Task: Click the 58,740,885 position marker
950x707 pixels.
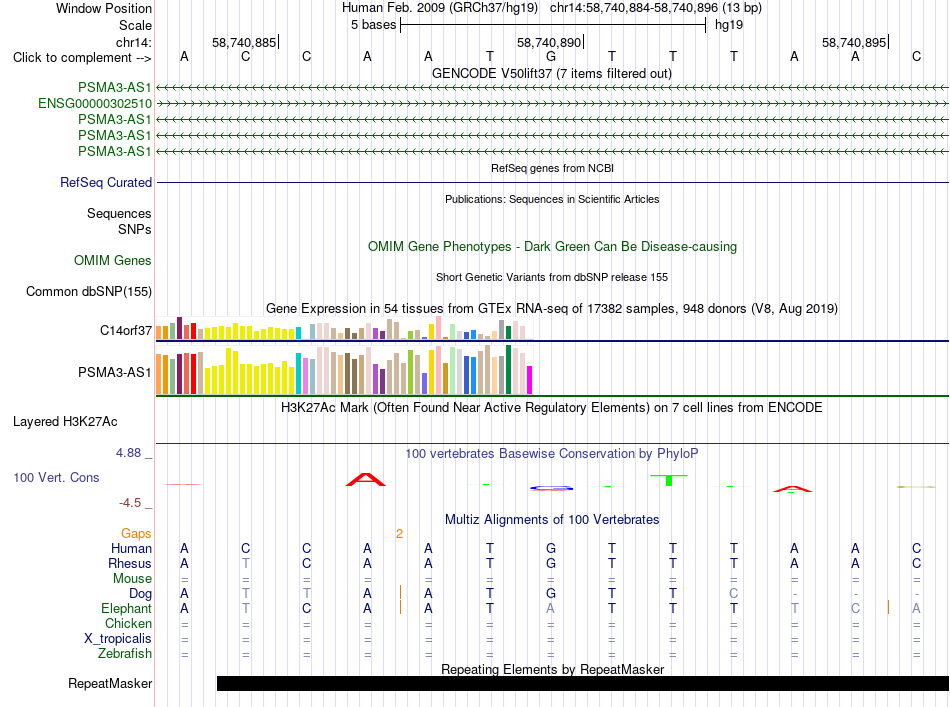Action: 244,42
